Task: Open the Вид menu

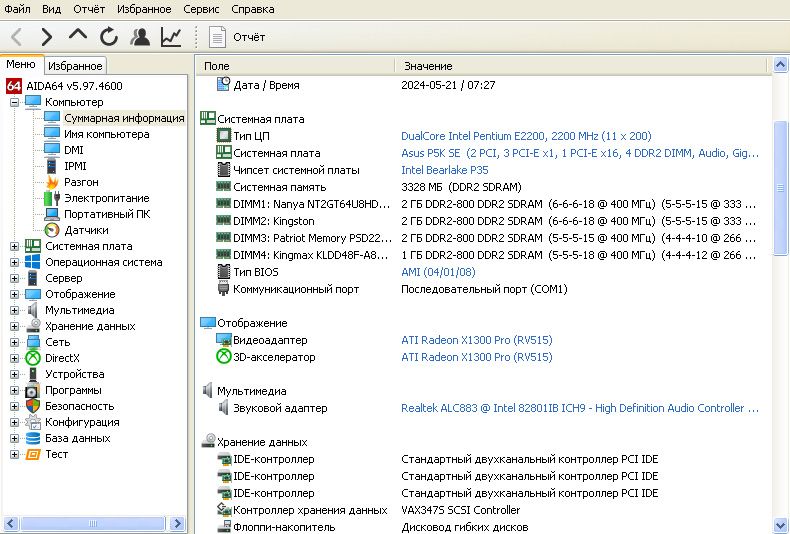Action: pos(51,9)
